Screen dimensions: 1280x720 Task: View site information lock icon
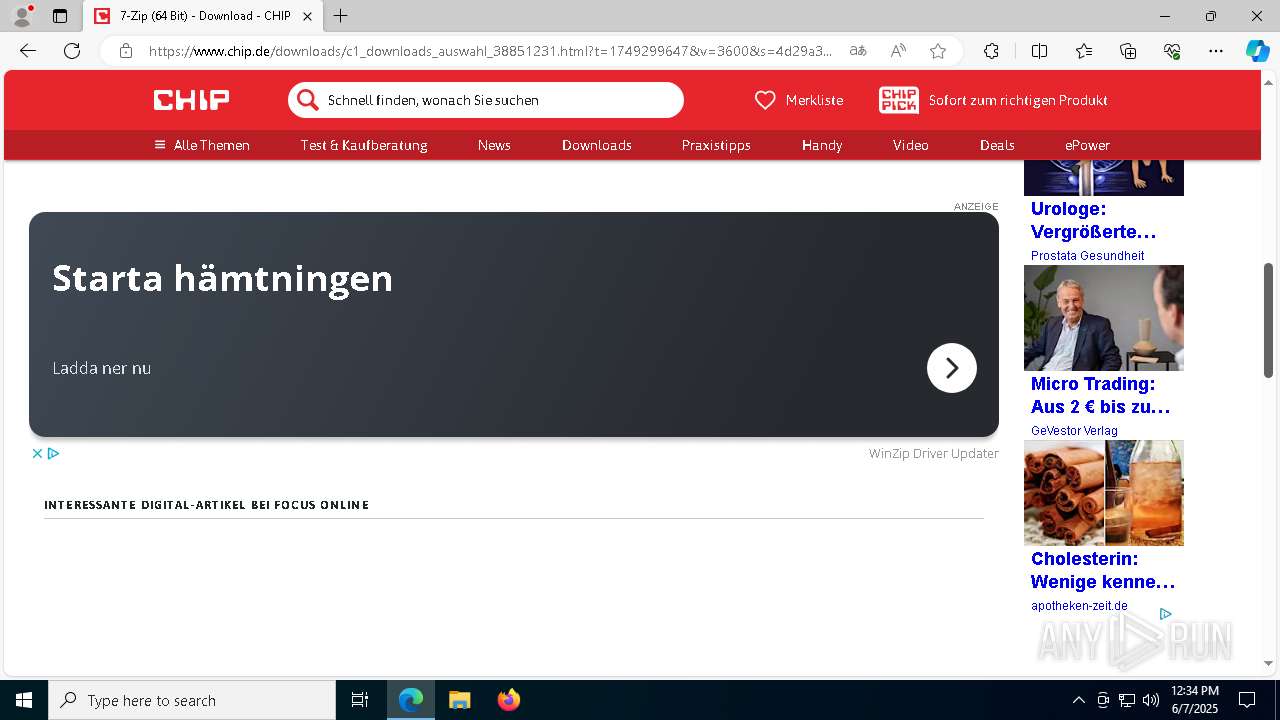click(126, 51)
